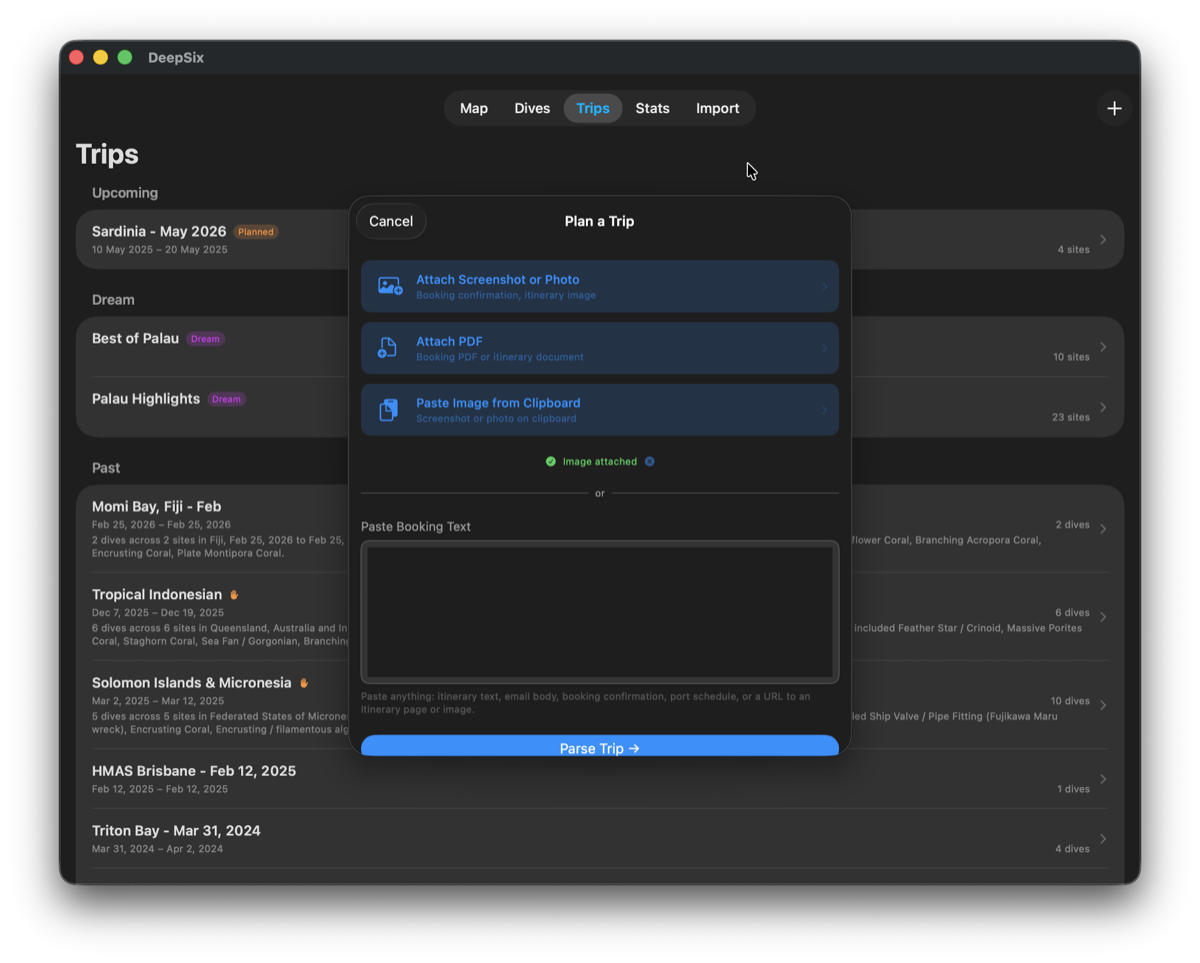Select the Palau Highlights trip title
Image resolution: width=1200 pixels, height=963 pixels.
coord(146,398)
